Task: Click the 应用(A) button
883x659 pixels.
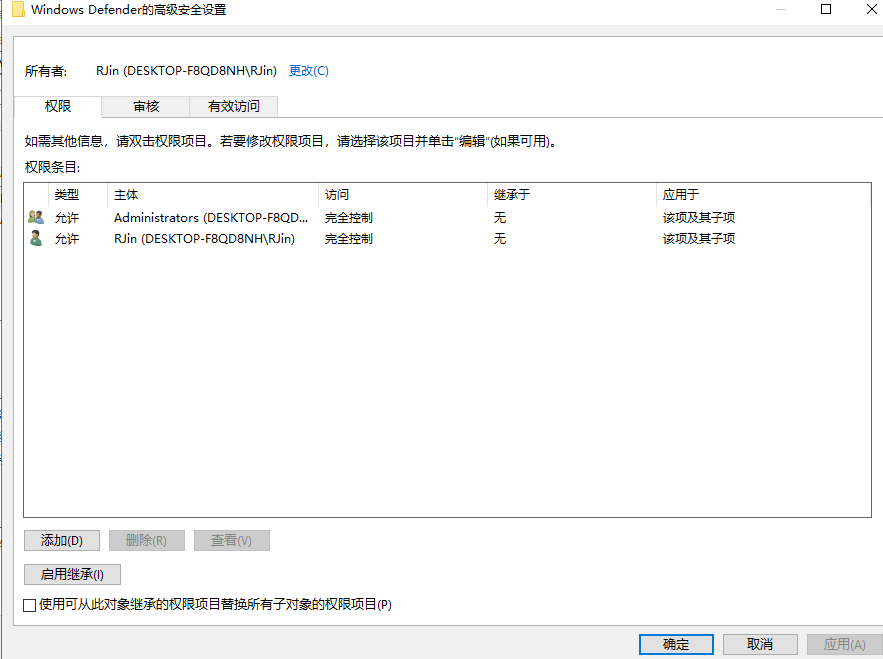Action: (x=844, y=644)
